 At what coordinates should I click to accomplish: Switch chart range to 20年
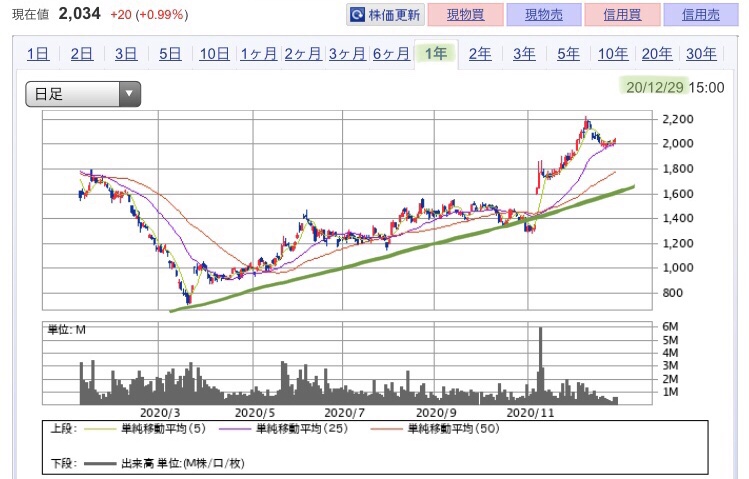(657, 54)
